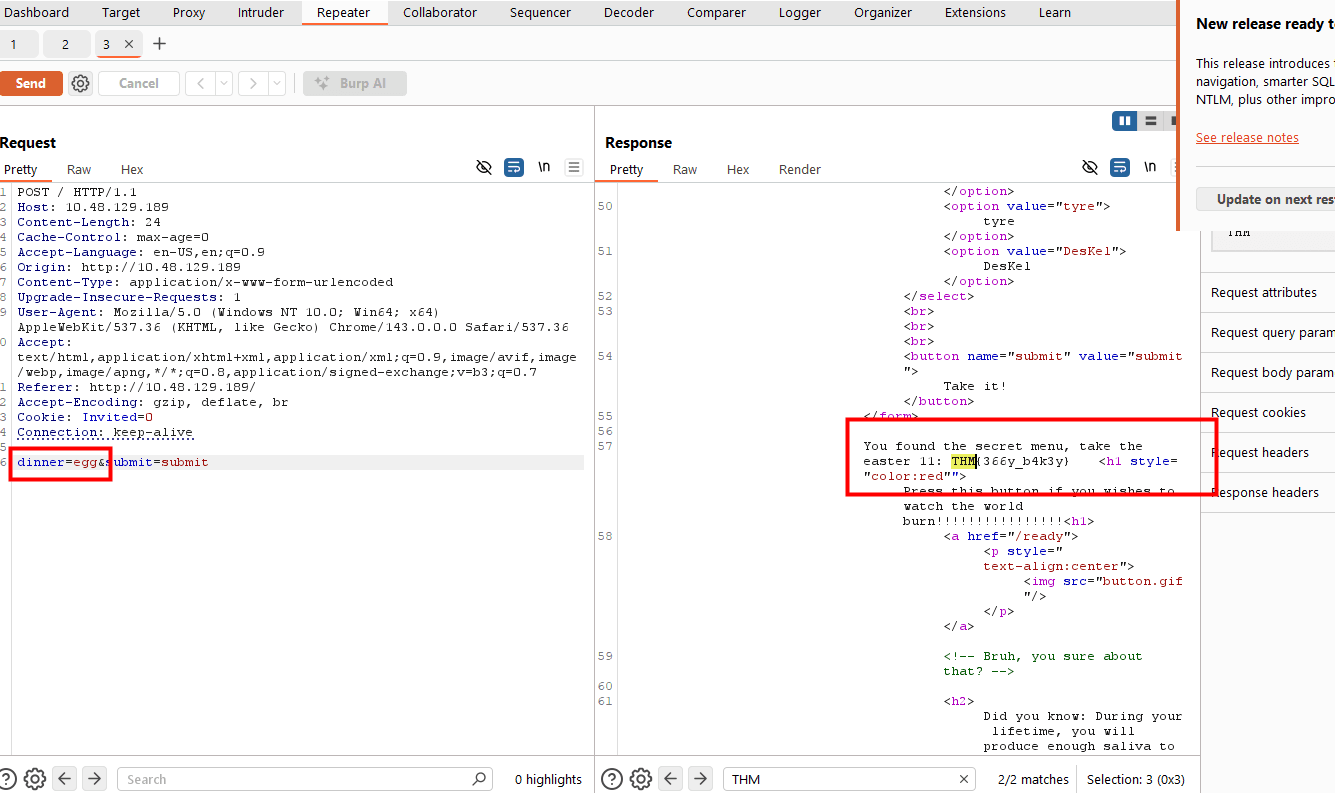1335x793 pixels.
Task: Switch to the Intruder tab
Action: tap(260, 13)
